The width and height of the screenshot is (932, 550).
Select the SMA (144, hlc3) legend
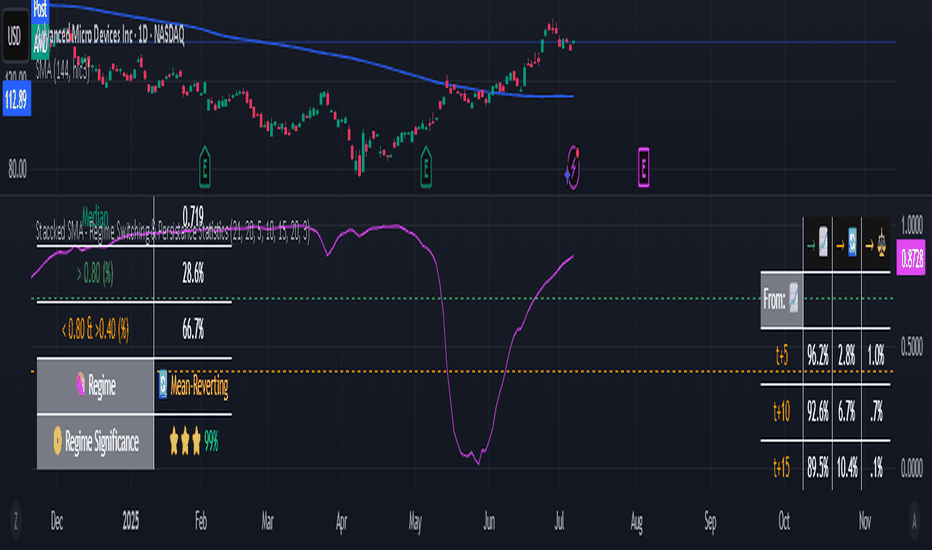62,71
